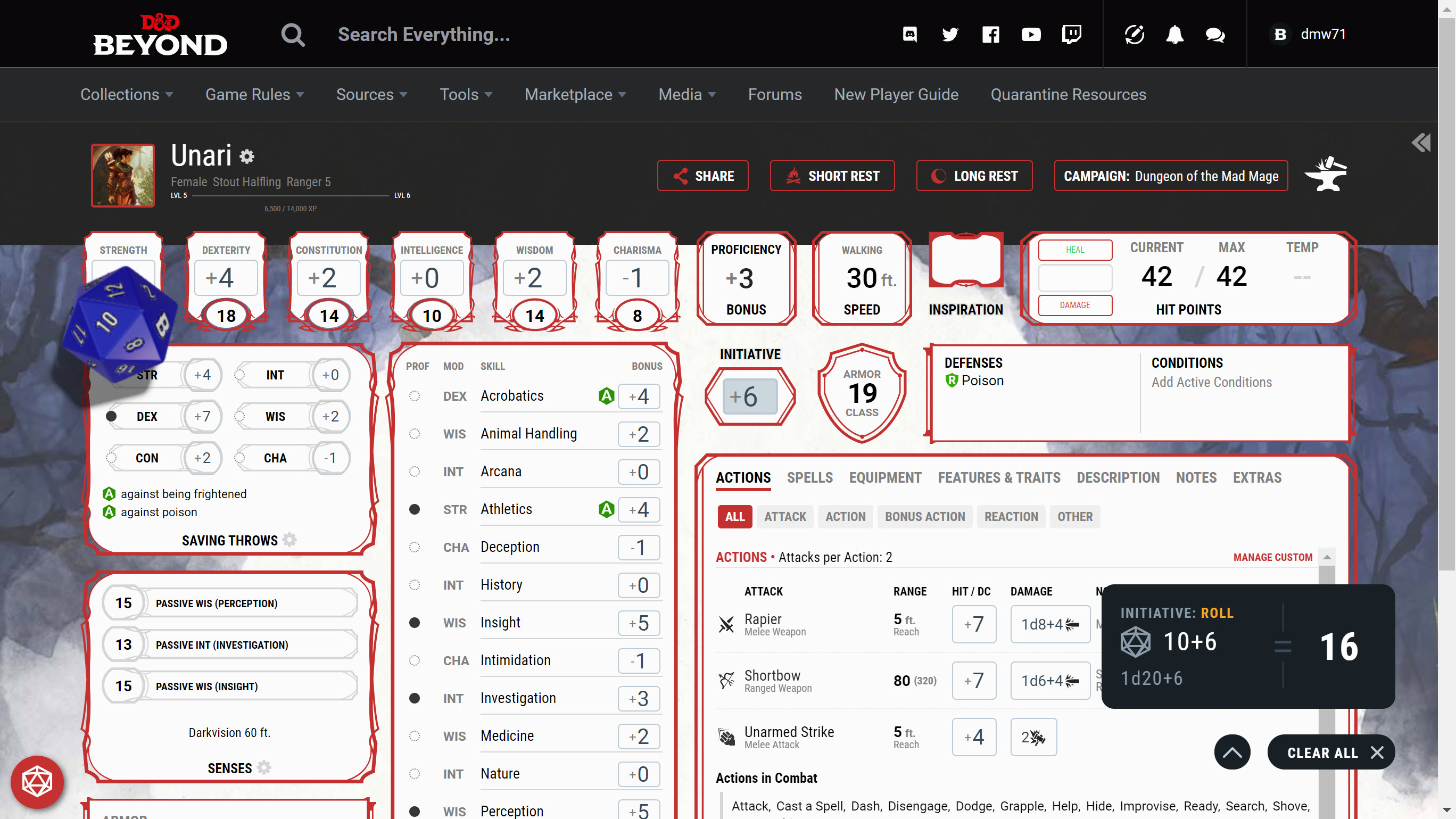The width and height of the screenshot is (1456, 819).
Task: Click the compass updates icon in header
Action: [1134, 35]
